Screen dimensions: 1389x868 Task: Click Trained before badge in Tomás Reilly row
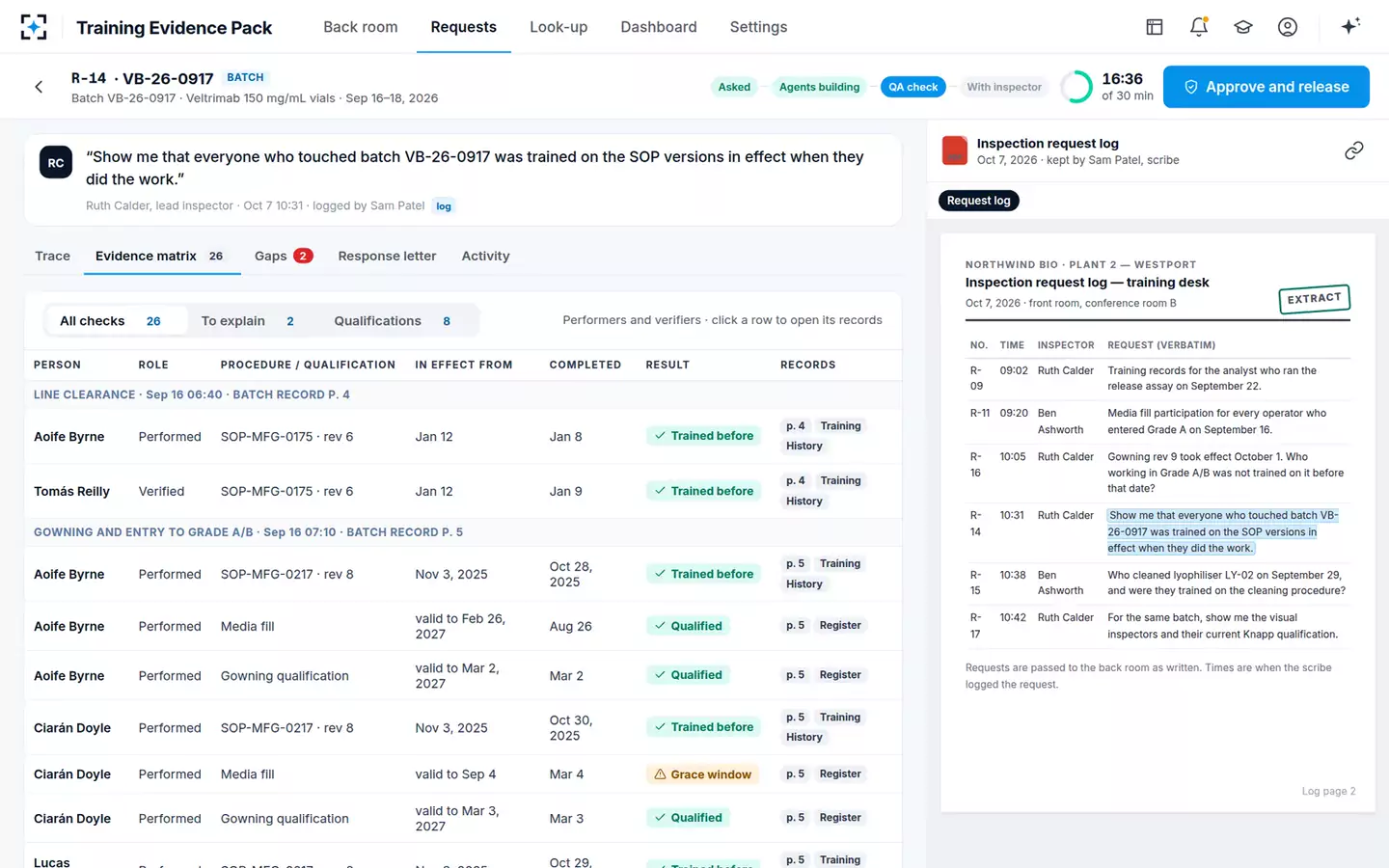(x=703, y=491)
